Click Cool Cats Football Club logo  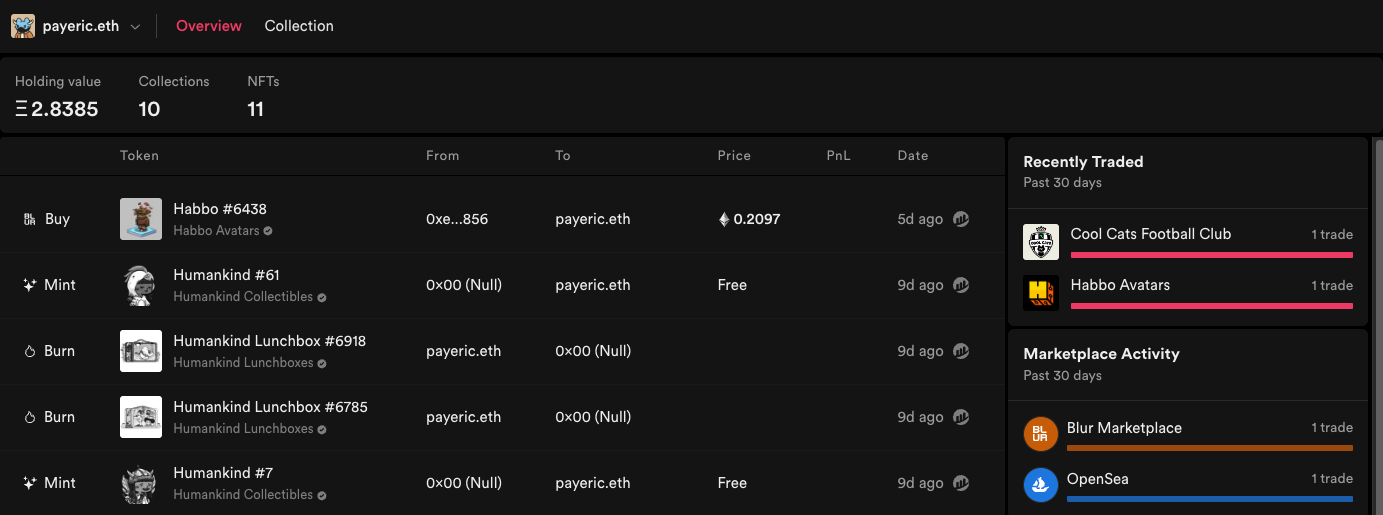[1041, 242]
